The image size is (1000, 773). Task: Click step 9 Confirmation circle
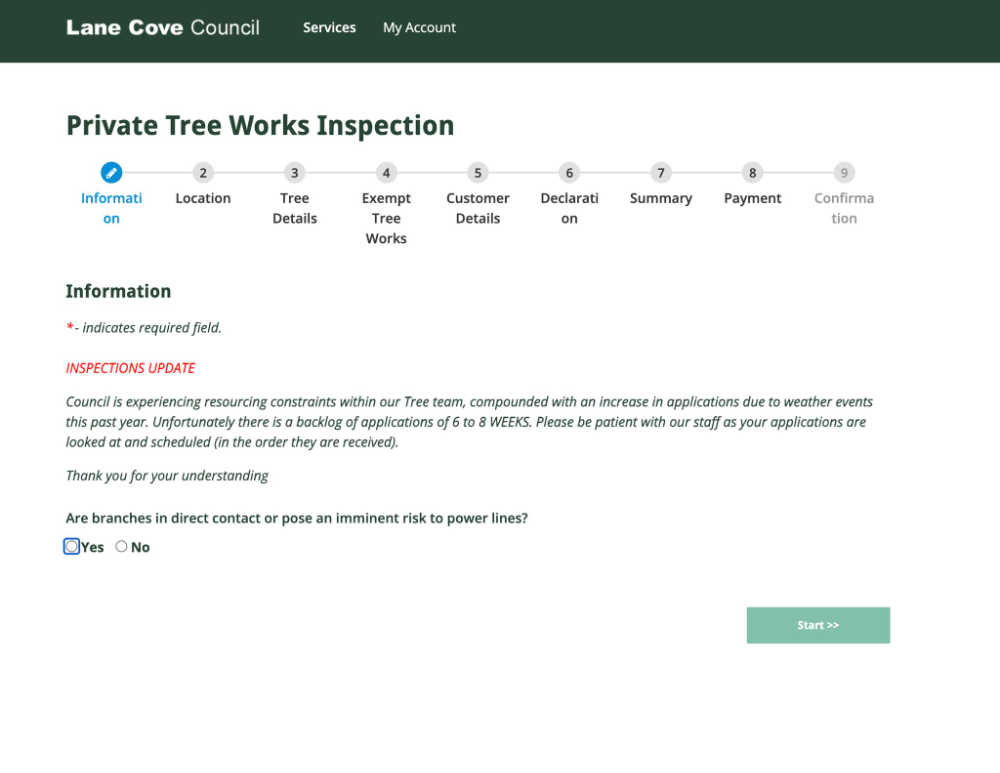point(844,173)
